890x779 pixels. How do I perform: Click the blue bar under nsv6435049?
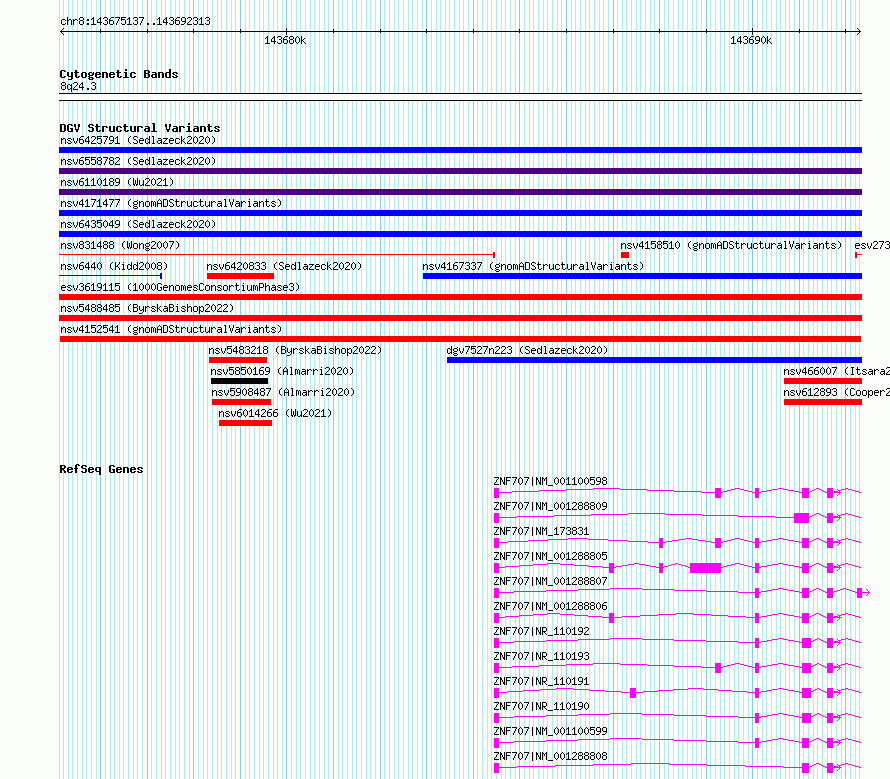point(460,234)
